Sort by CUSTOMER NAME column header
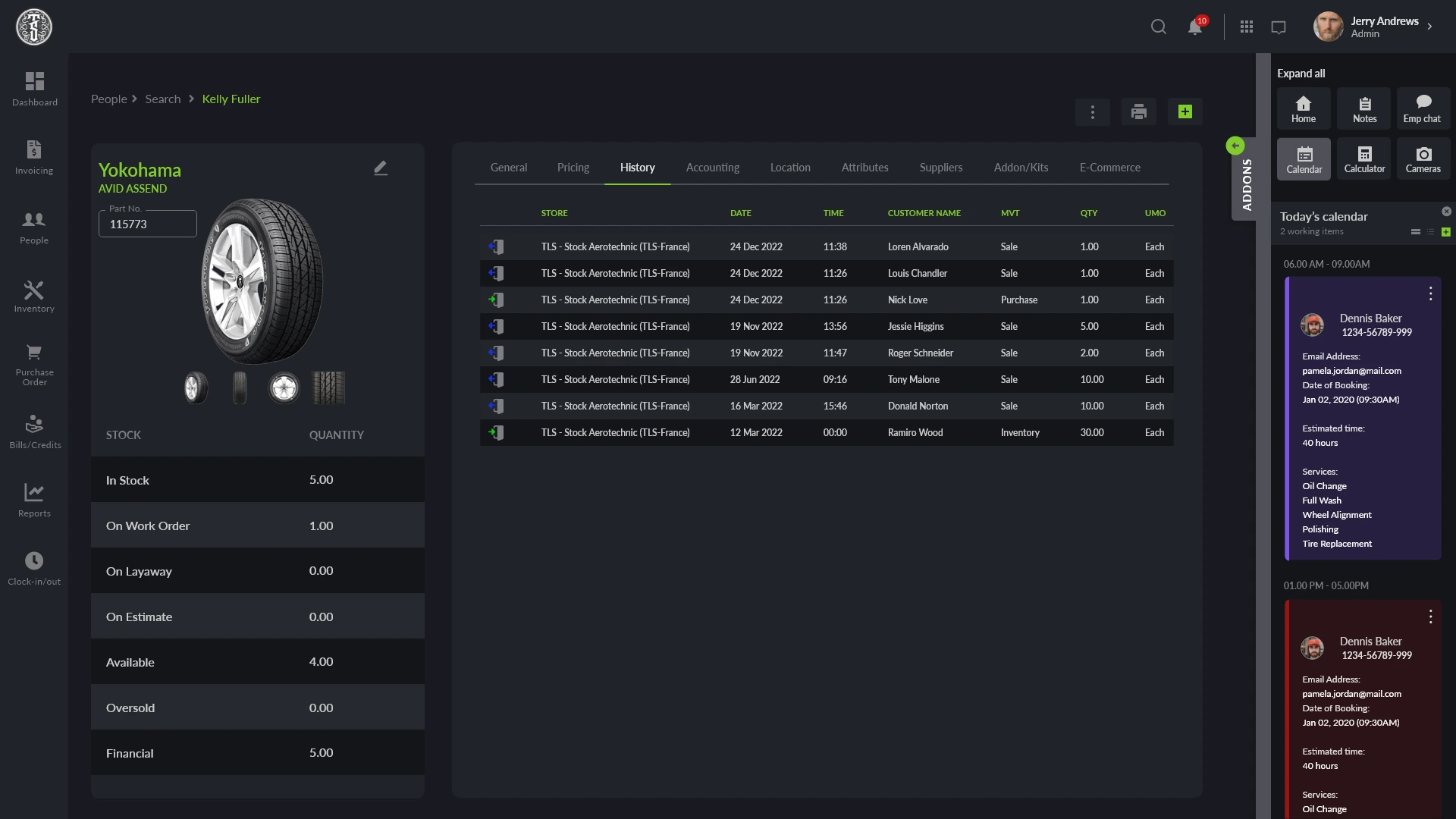 (924, 213)
